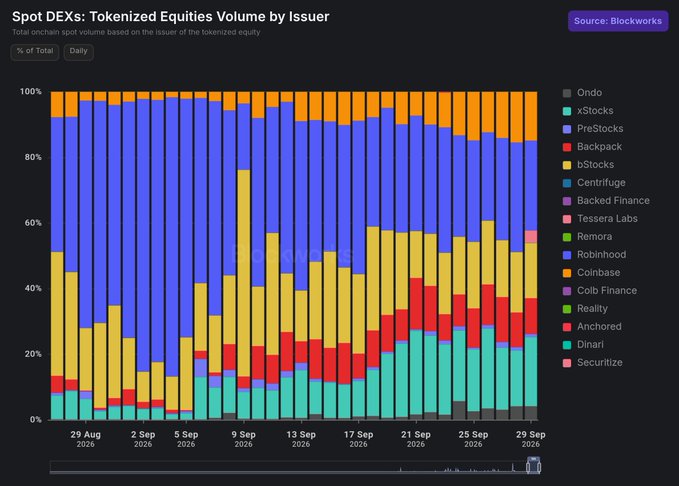Viewport: 679px width, 486px height.
Task: Click the '20%' y-axis label
Action: tap(33, 354)
